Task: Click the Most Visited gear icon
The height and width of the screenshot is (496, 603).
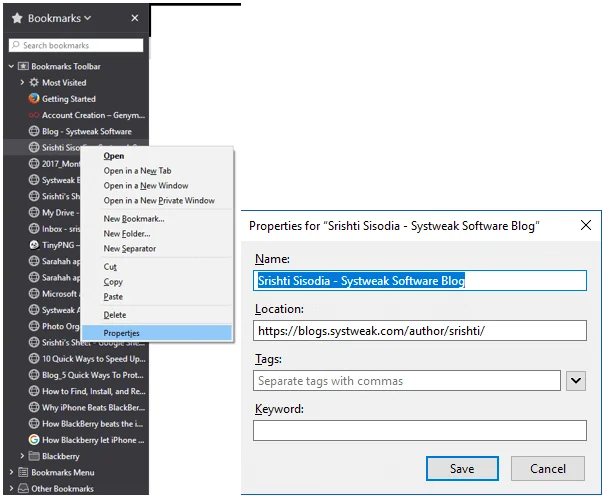Action: click(x=34, y=83)
